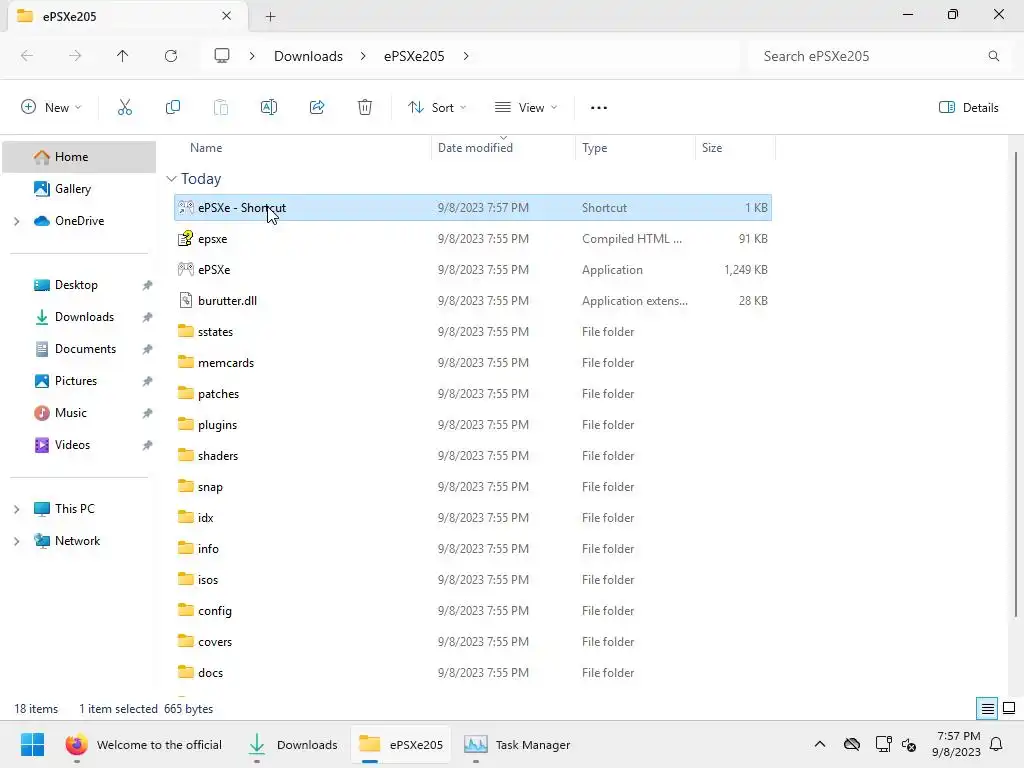The height and width of the screenshot is (768, 1024).
Task: Select the plugins folder
Action: click(x=473, y=425)
